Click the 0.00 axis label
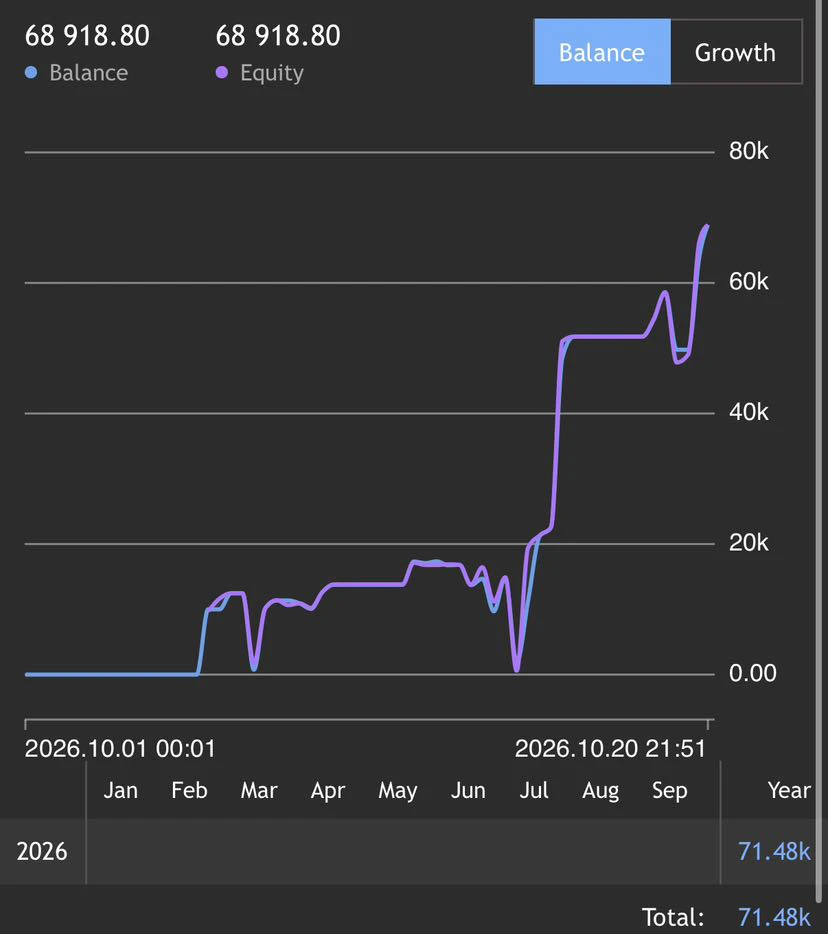The width and height of the screenshot is (828, 934). coord(753,673)
